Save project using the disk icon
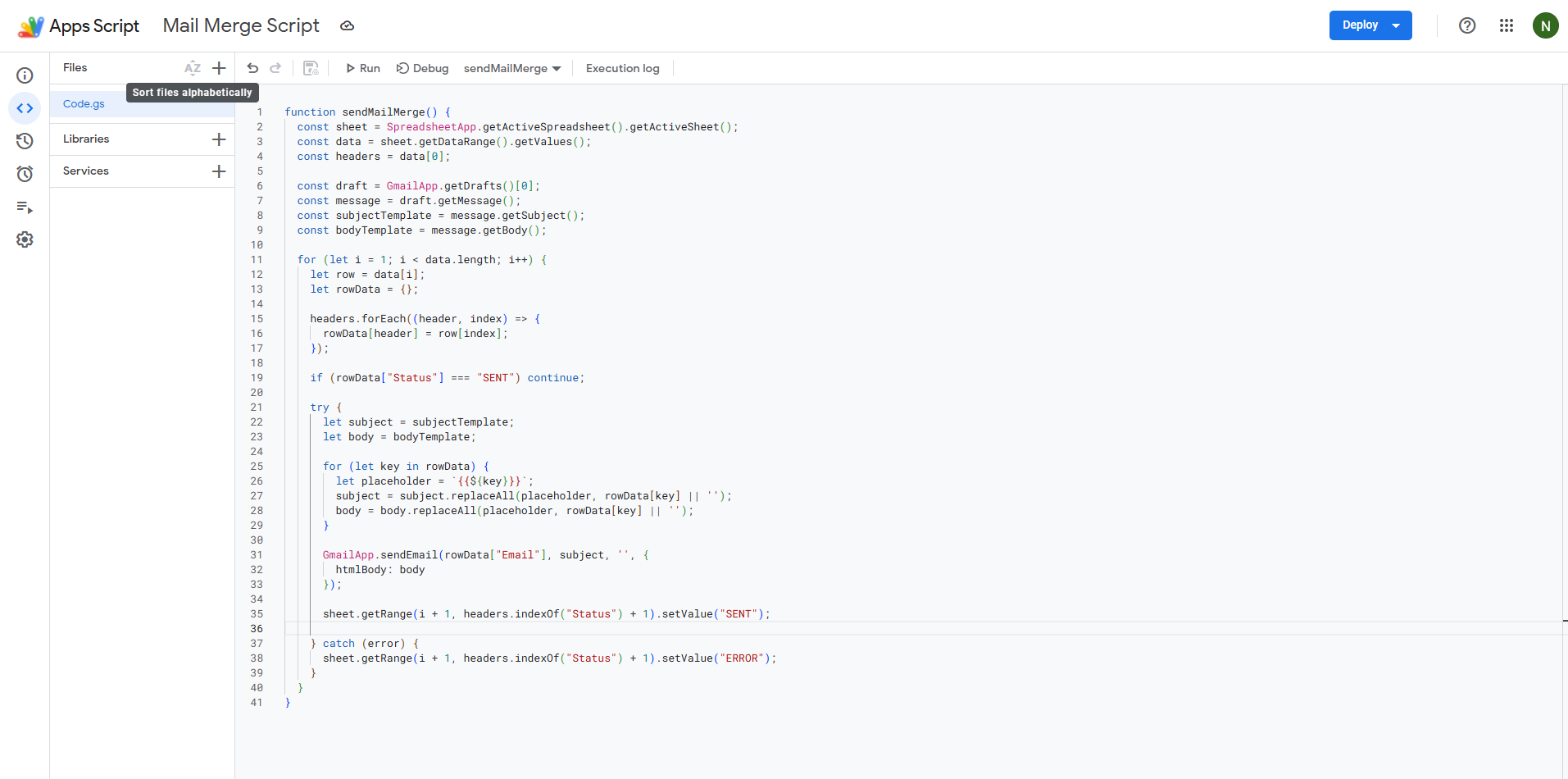Screen dimensions: 1568x779 [x=311, y=68]
